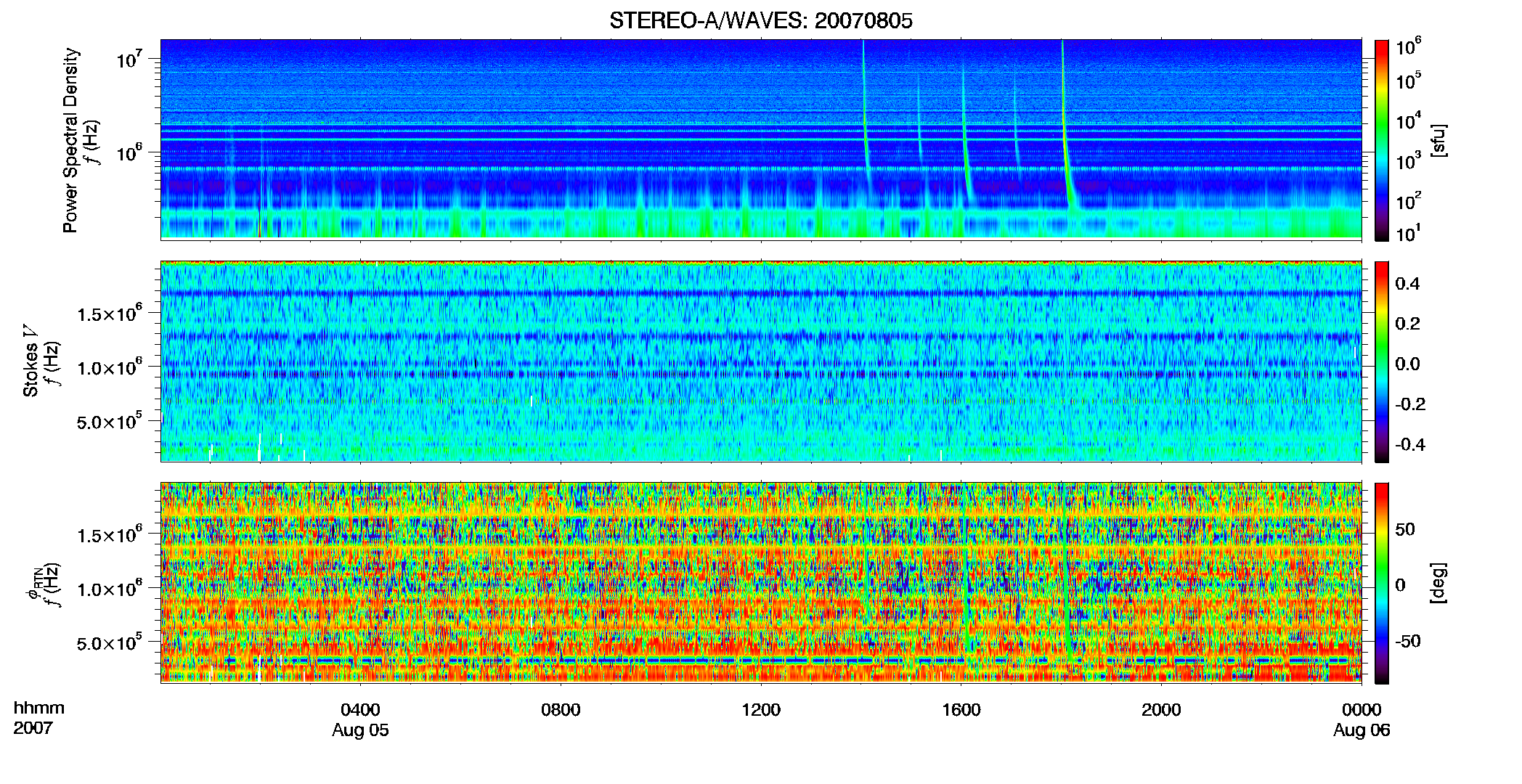The height and width of the screenshot is (784, 1522).
Task: Click inside the Stokes V spectrogram panel
Action: 760,362
